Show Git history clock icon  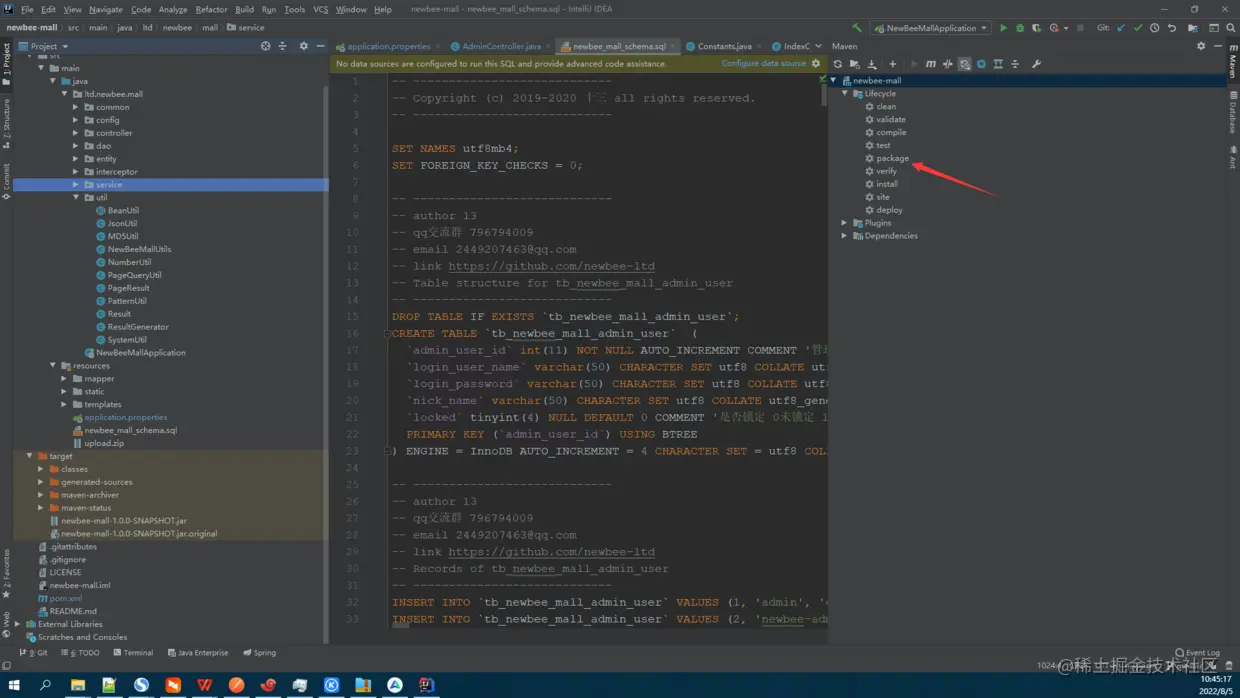click(x=1154, y=28)
